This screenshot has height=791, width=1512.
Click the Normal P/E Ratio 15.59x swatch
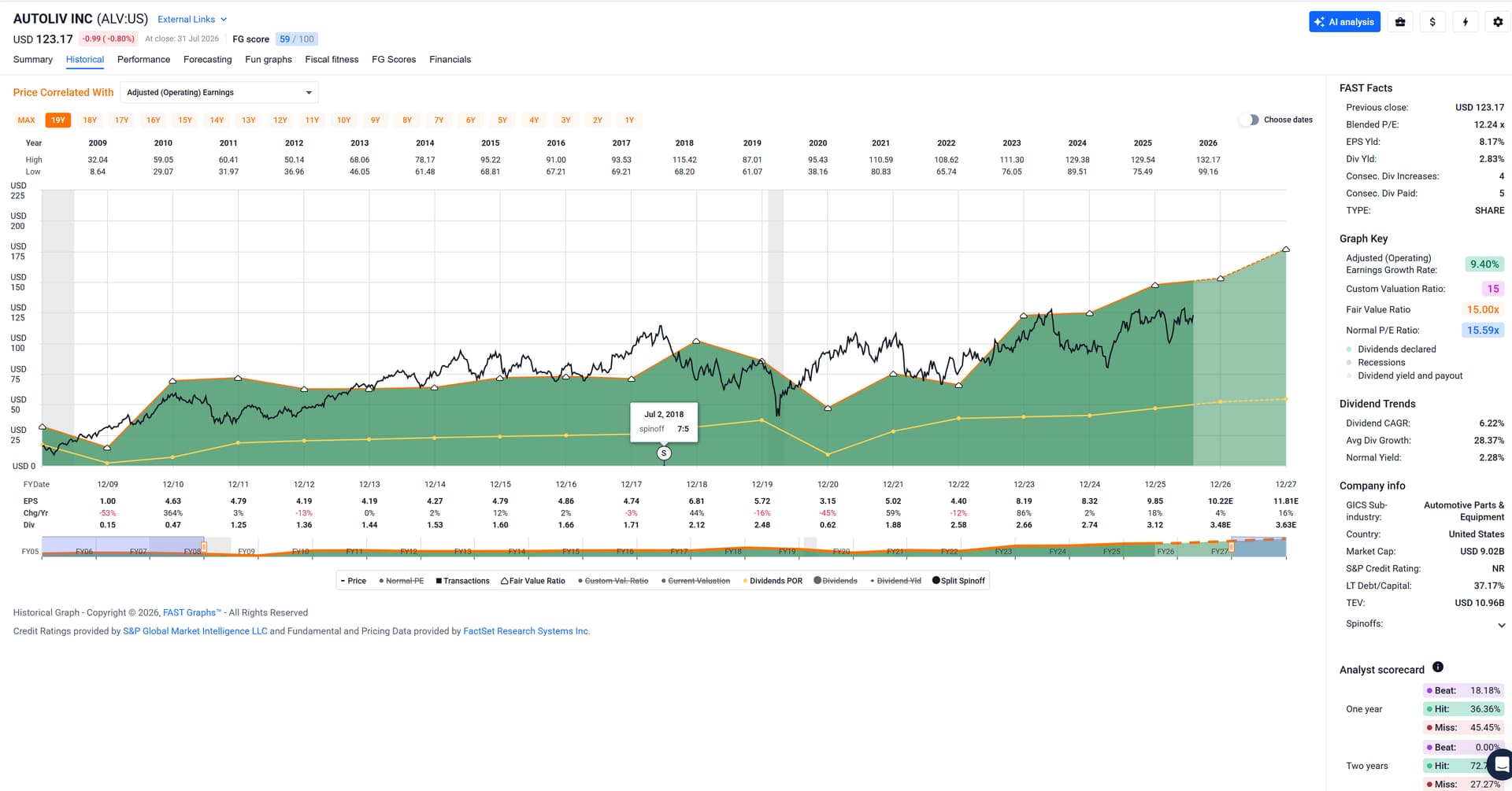pos(1483,331)
